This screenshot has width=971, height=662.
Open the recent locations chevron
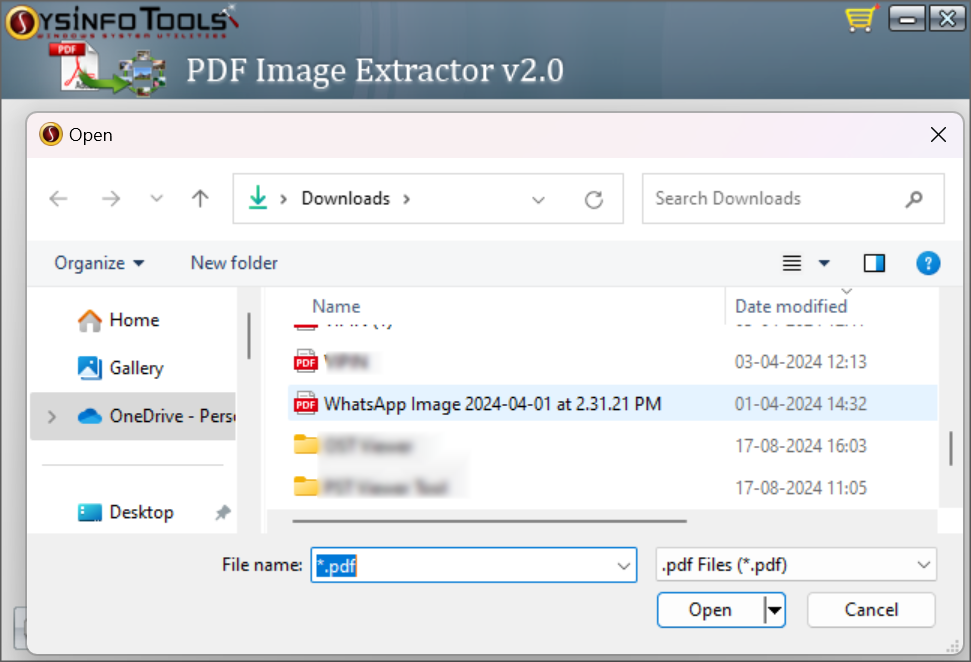point(157,199)
